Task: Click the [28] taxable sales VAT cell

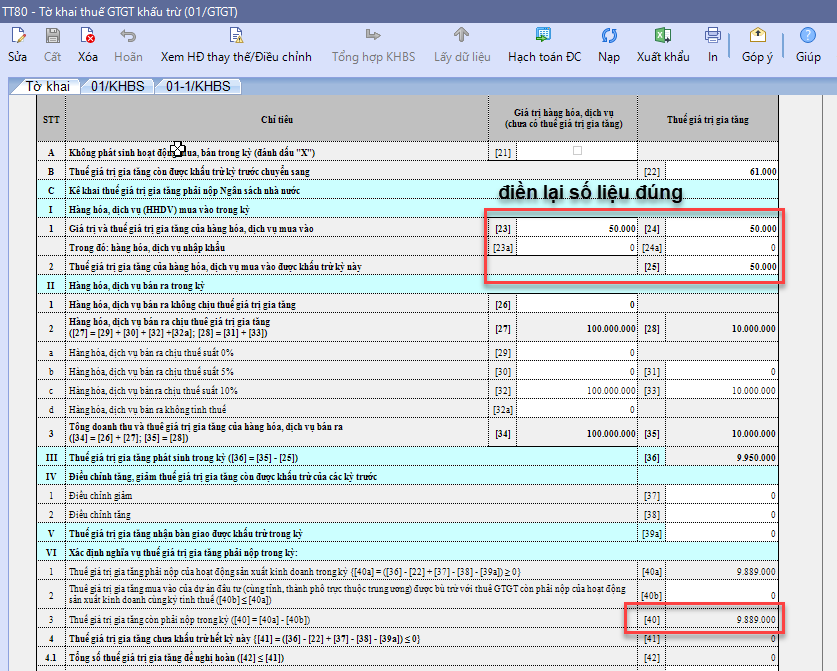Action: tap(721, 328)
